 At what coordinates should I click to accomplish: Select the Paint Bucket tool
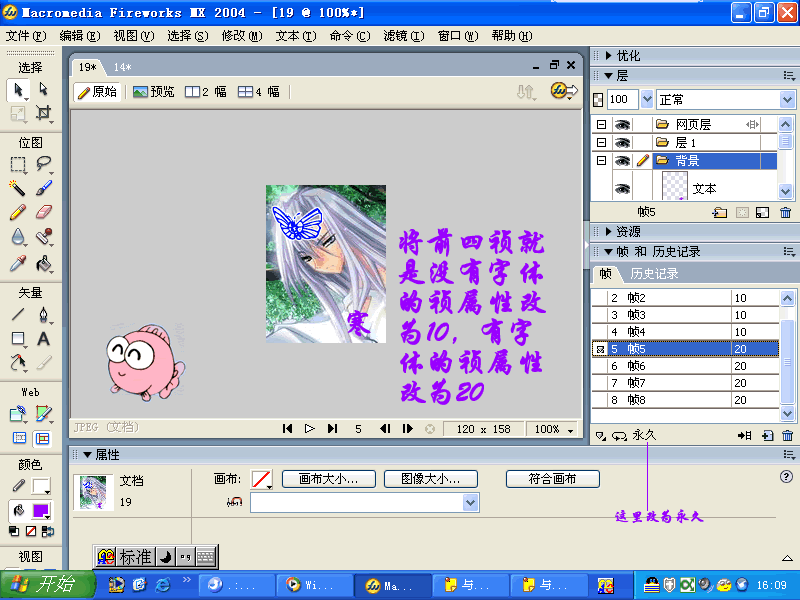(43, 263)
